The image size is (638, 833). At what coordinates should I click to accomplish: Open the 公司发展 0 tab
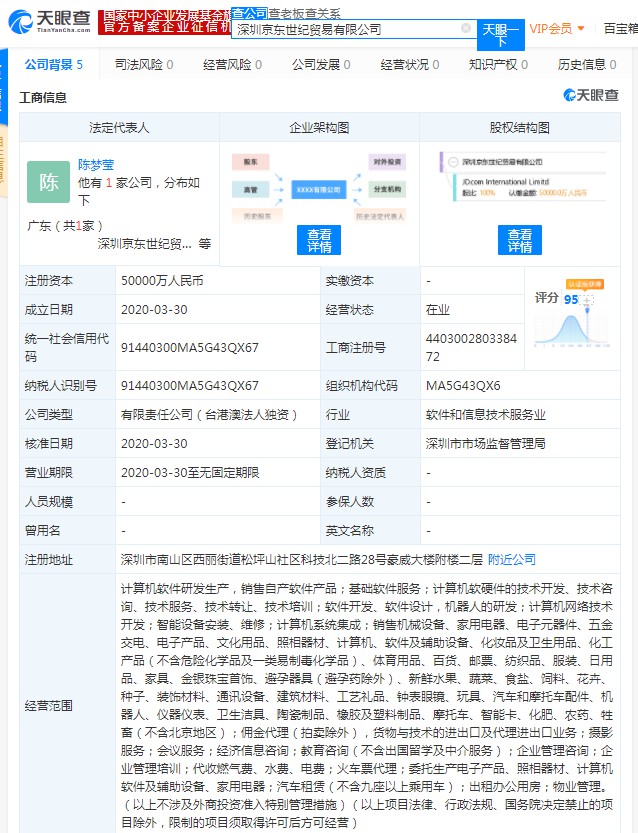point(321,65)
